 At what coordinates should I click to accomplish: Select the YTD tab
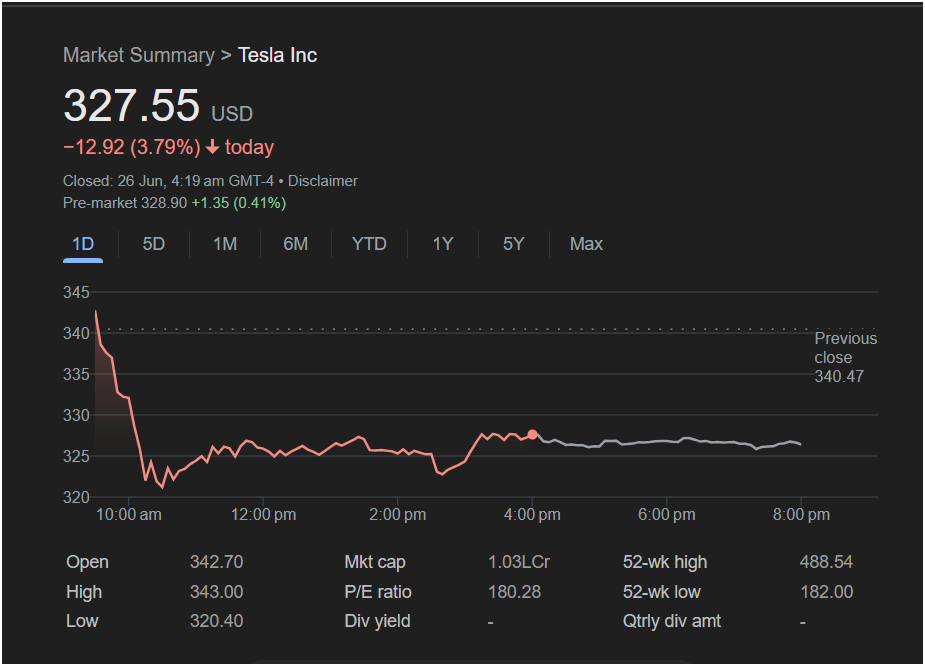[x=369, y=244]
